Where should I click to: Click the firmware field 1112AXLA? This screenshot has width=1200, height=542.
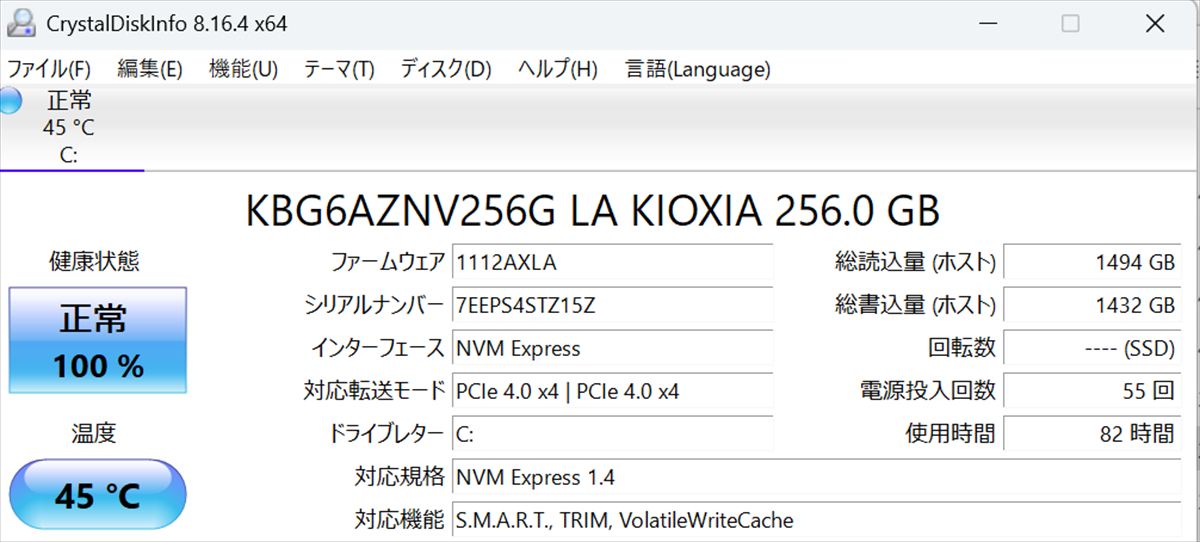tap(612, 263)
